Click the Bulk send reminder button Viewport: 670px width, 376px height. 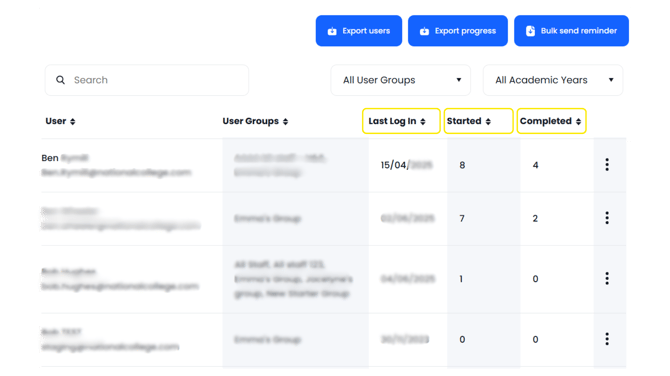(571, 31)
